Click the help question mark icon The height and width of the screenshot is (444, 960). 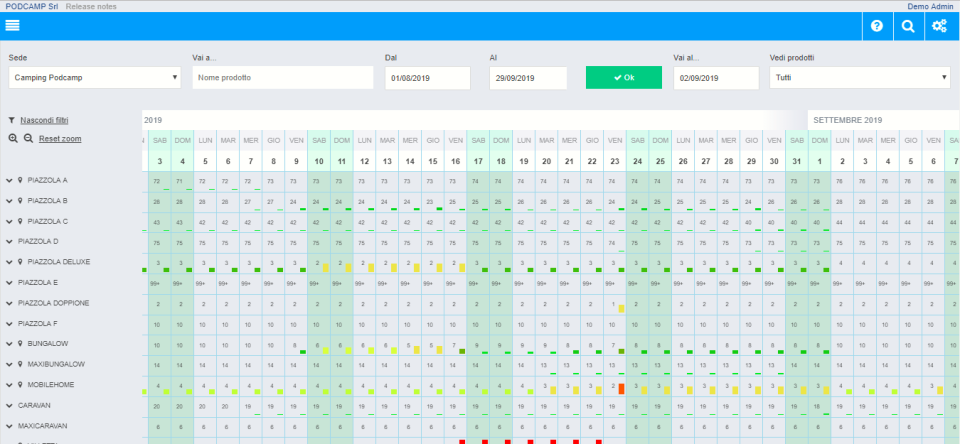[877, 26]
